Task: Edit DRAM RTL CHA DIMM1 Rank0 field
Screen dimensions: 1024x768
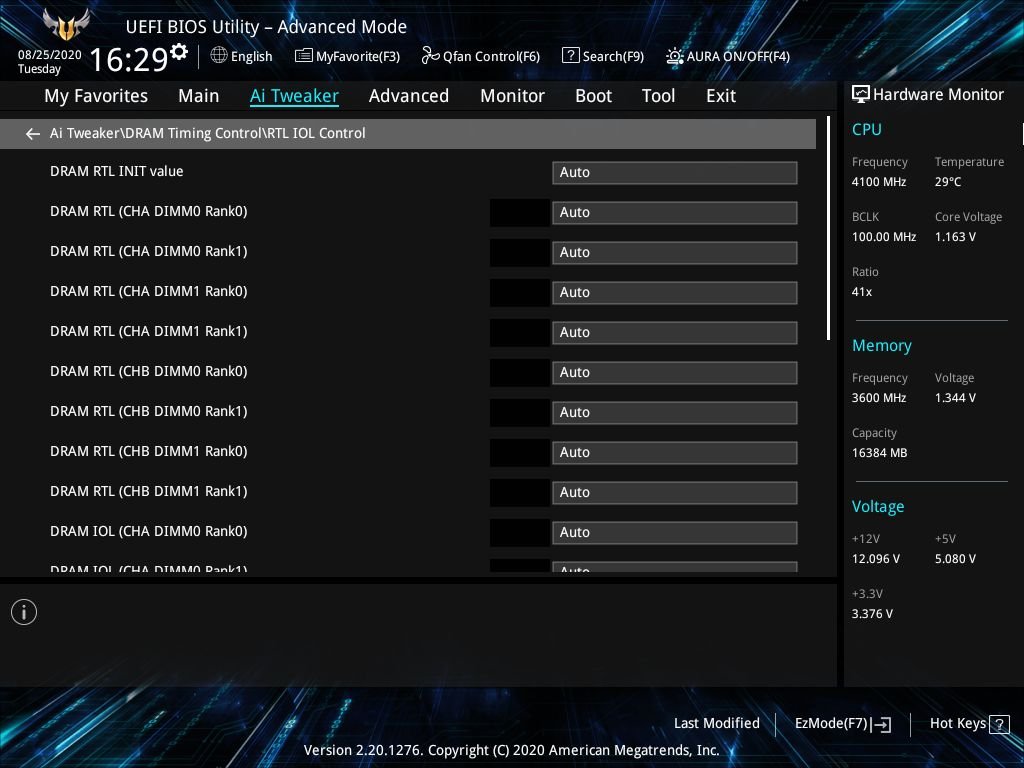Action: pos(675,293)
